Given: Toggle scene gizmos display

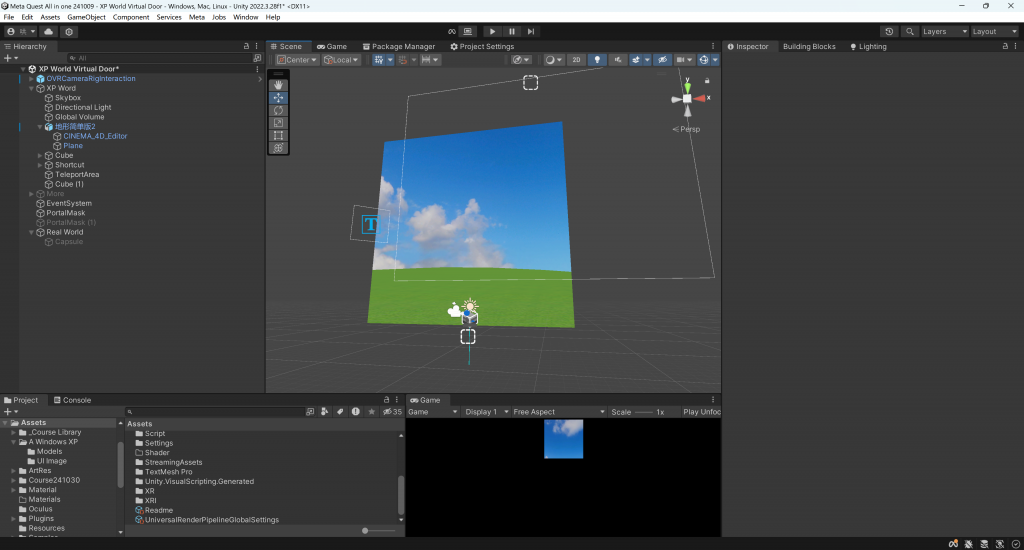Looking at the screenshot, I should (x=703, y=59).
